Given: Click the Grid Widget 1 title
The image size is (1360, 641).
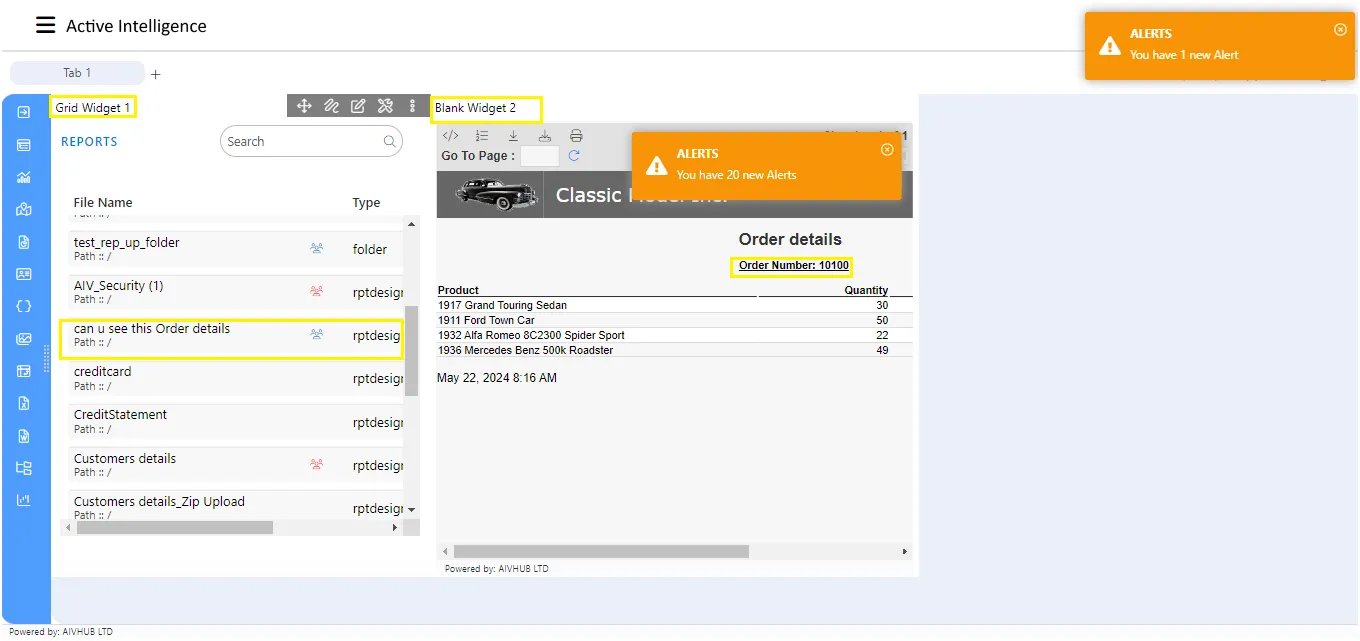Looking at the screenshot, I should (93, 107).
